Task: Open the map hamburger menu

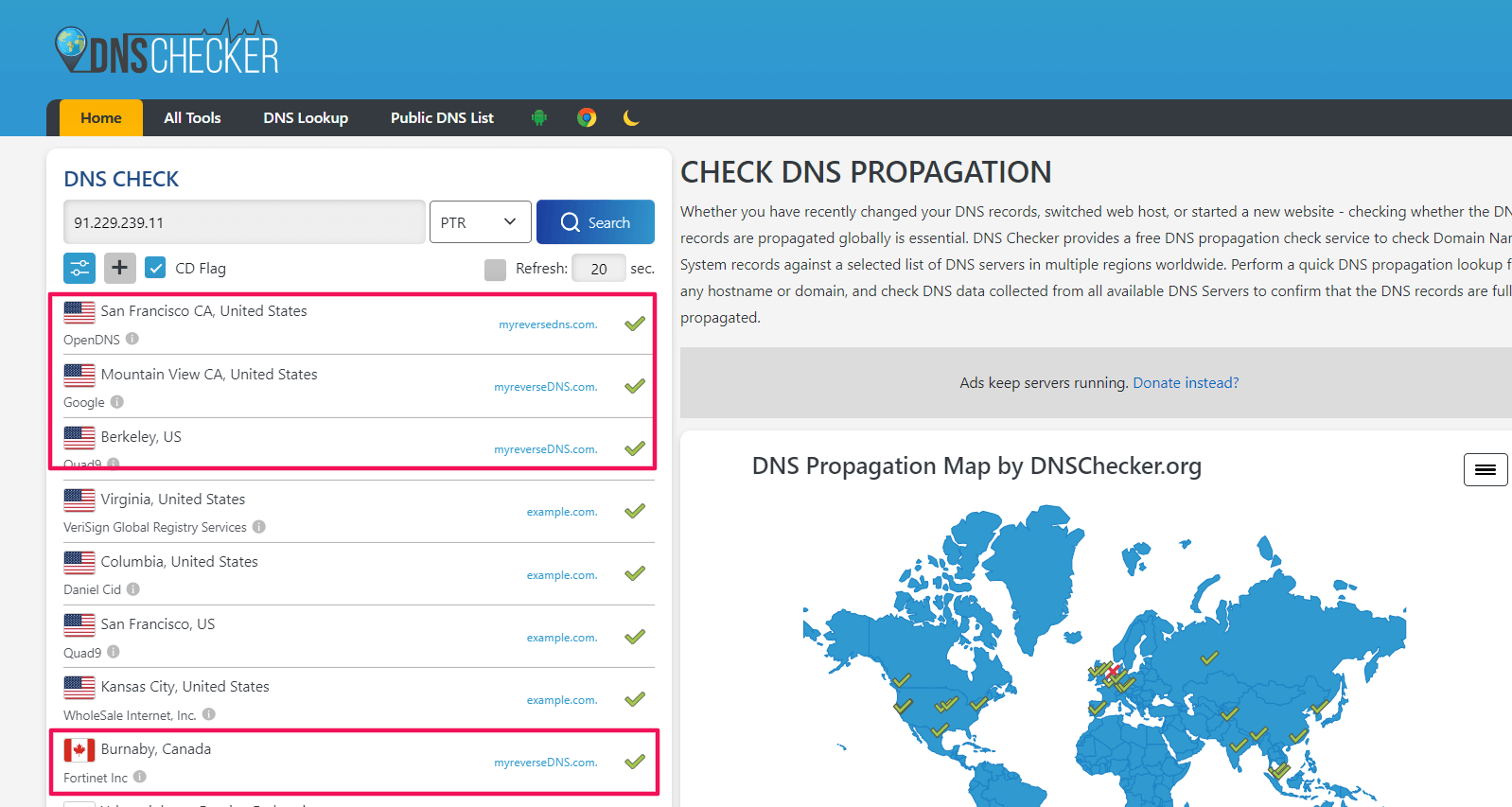Action: [1486, 469]
